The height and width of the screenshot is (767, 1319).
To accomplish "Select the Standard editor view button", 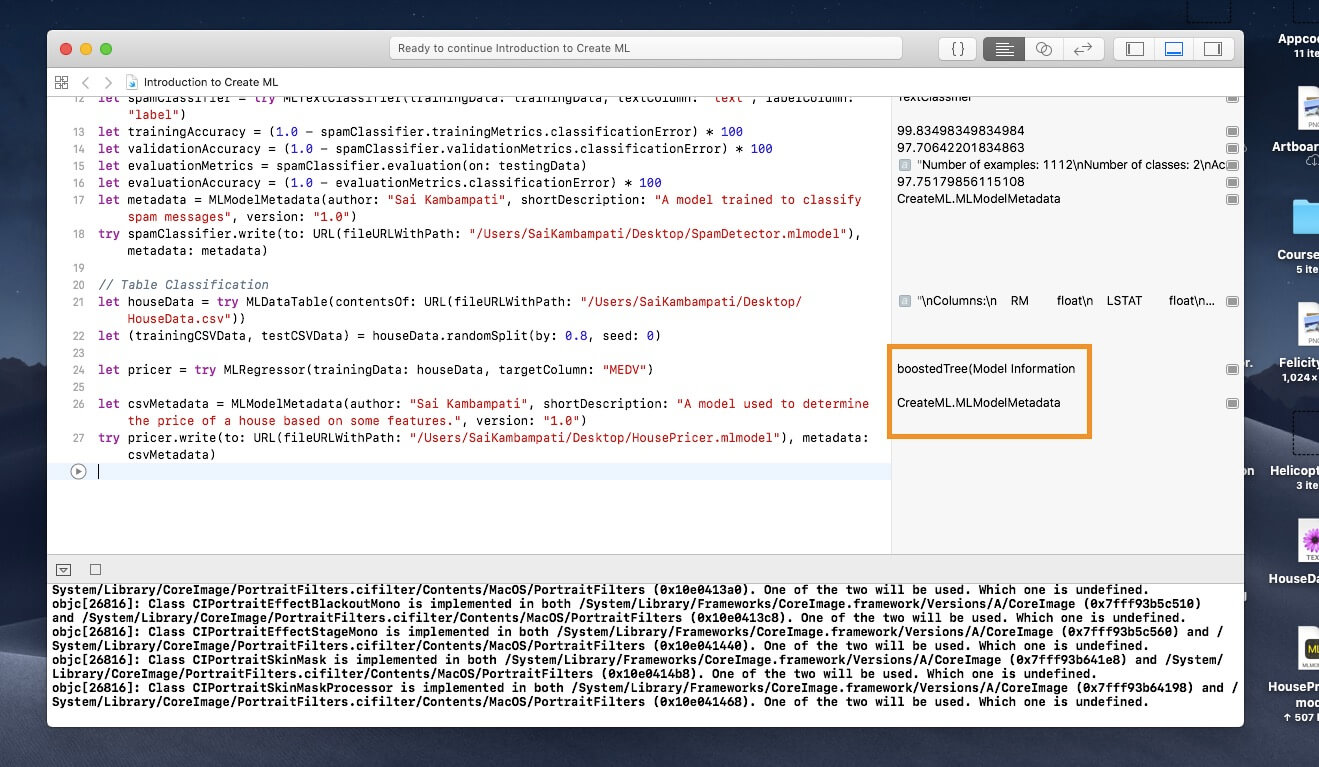I will [x=1003, y=49].
